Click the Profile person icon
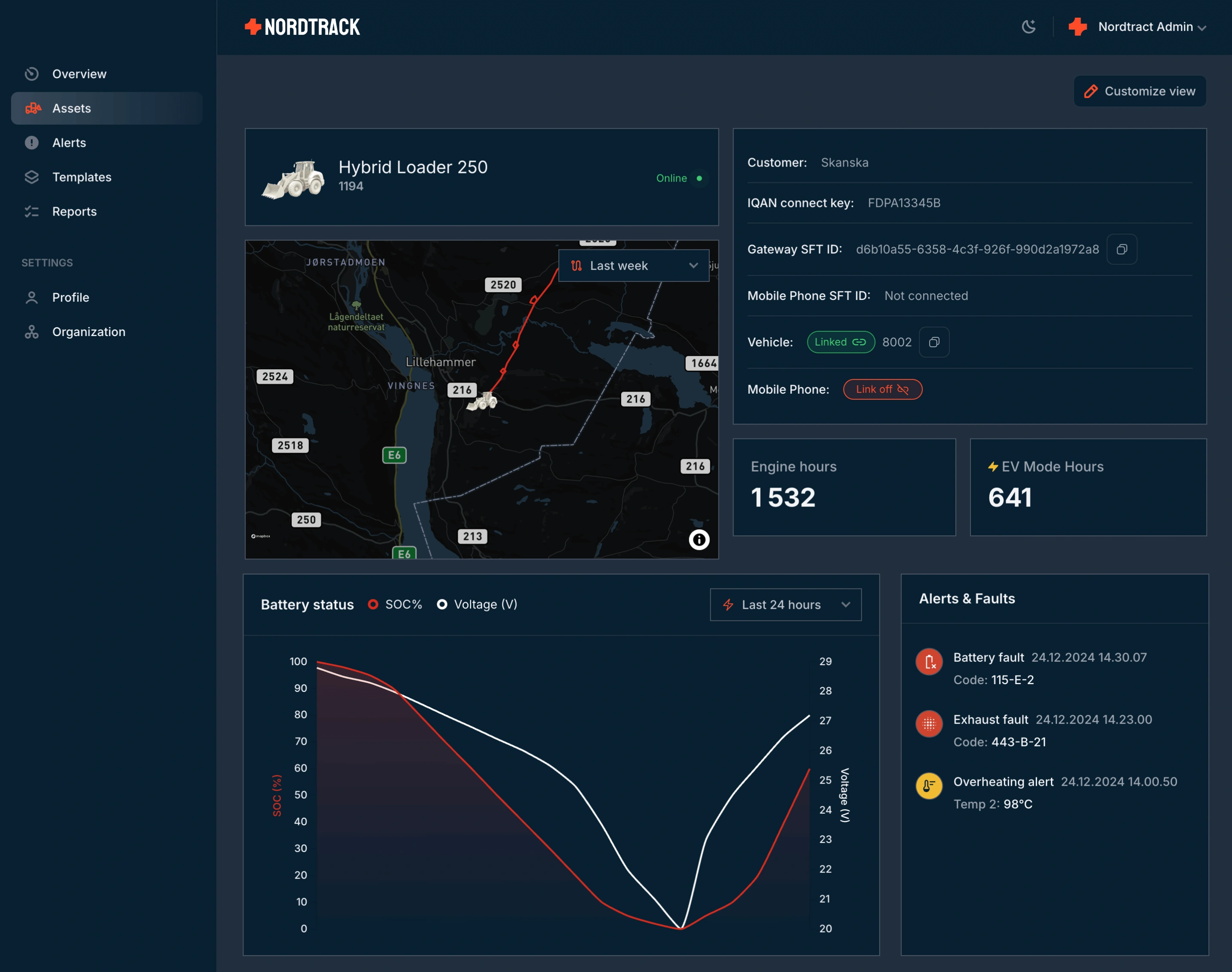 click(x=32, y=298)
